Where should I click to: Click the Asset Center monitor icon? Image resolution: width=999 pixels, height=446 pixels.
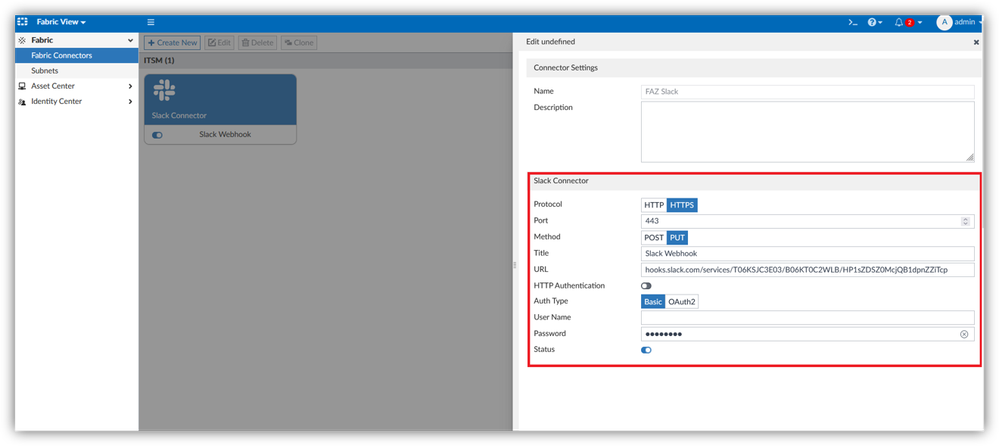(x=22, y=86)
